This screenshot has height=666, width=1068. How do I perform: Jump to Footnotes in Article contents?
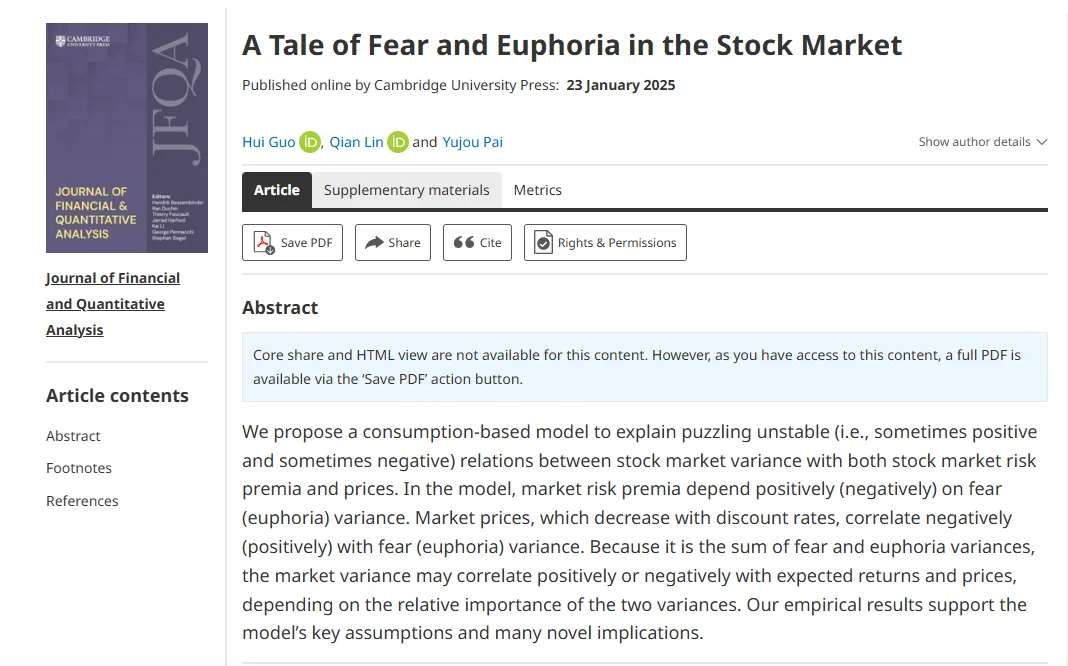79,468
